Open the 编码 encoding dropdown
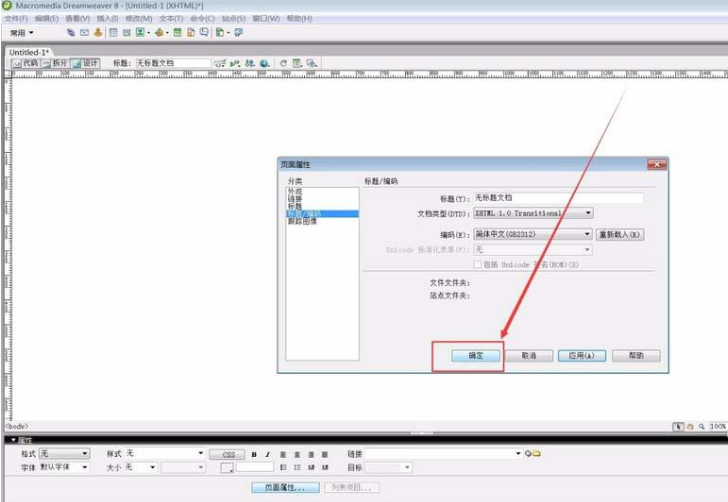The height and width of the screenshot is (502, 728). point(533,234)
